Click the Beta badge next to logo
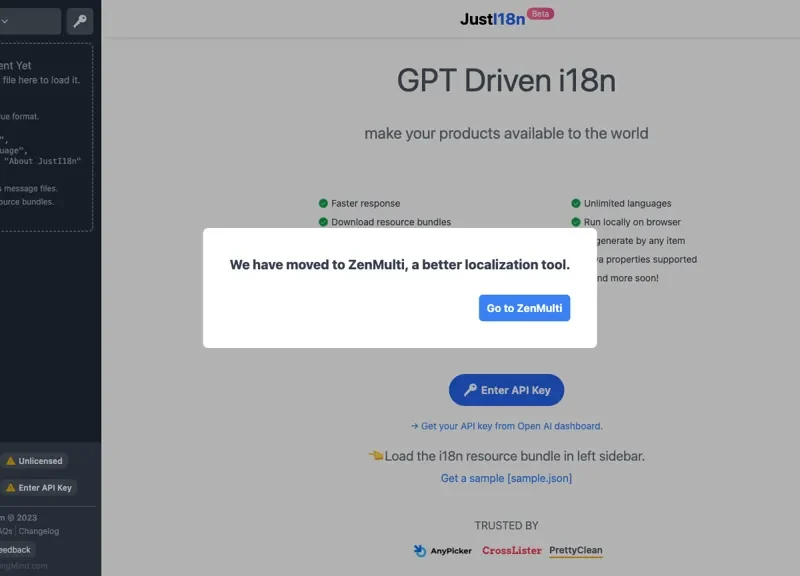 [x=540, y=14]
